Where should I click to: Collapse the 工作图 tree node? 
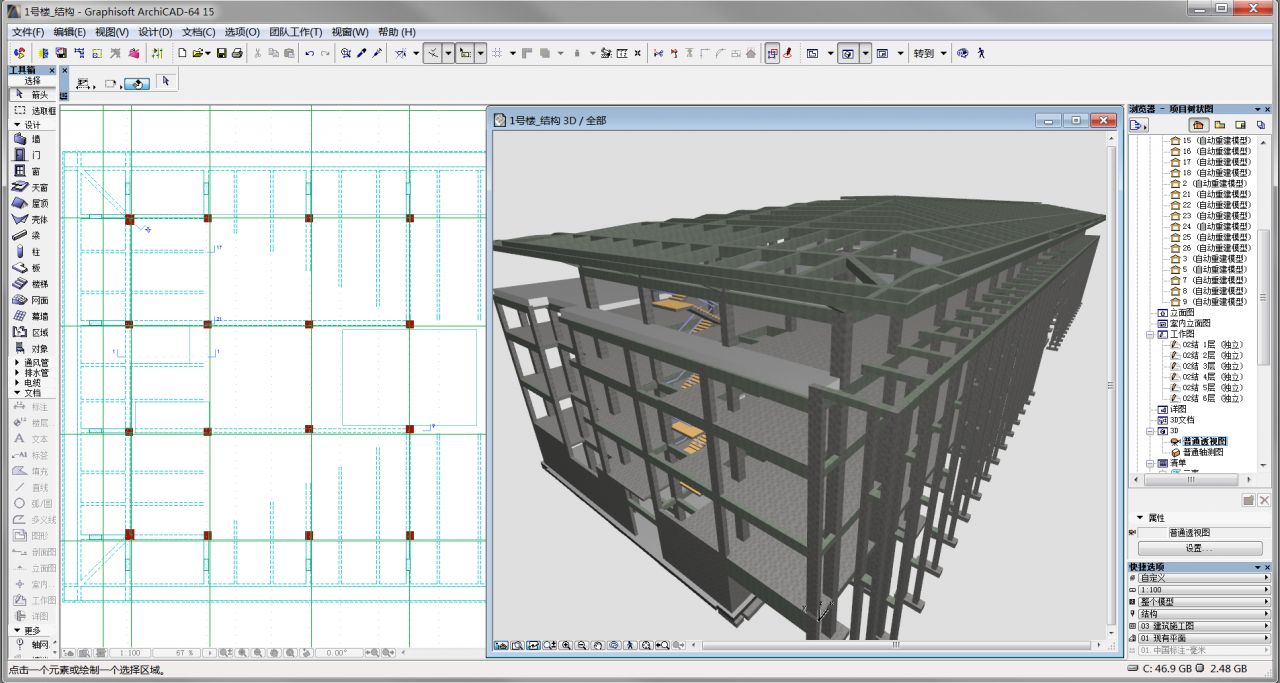pyautogui.click(x=1150, y=334)
